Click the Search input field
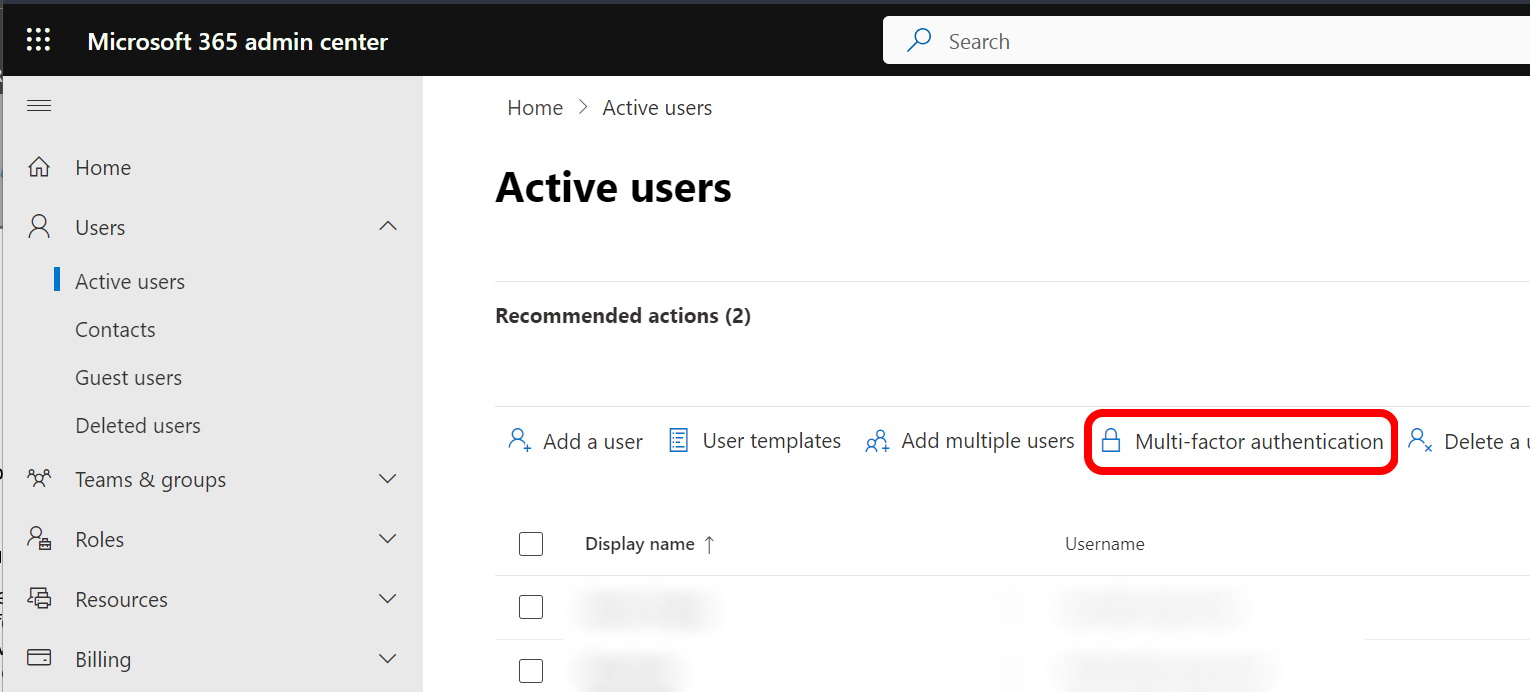The width and height of the screenshot is (1530, 692). [x=1200, y=41]
